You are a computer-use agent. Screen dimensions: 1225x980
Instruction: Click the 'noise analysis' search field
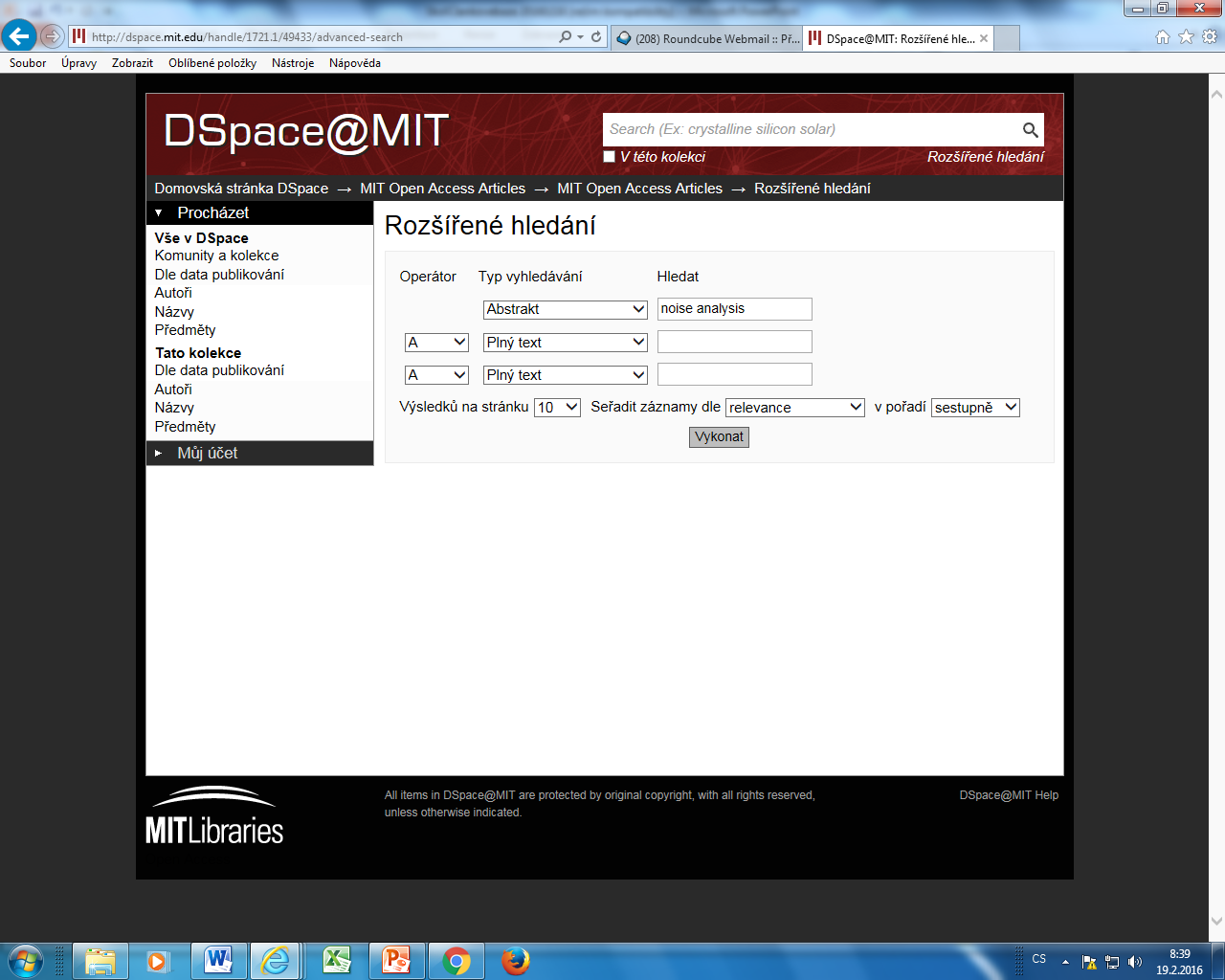(x=734, y=309)
